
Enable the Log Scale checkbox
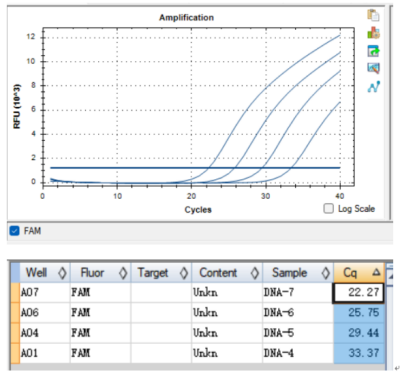328,209
